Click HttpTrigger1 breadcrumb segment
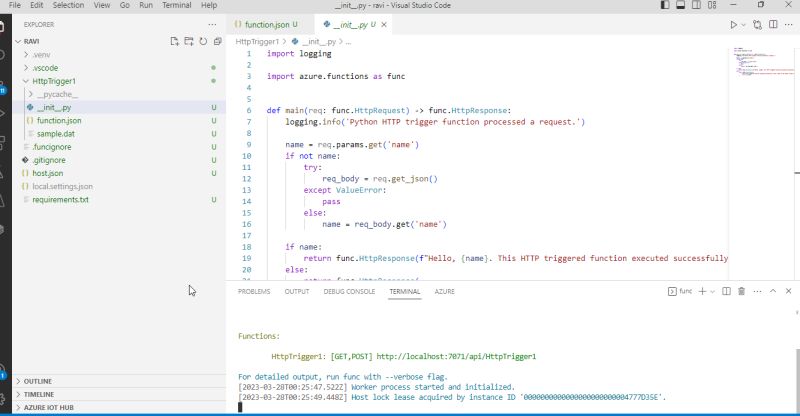The width and height of the screenshot is (800, 416). [x=257, y=42]
